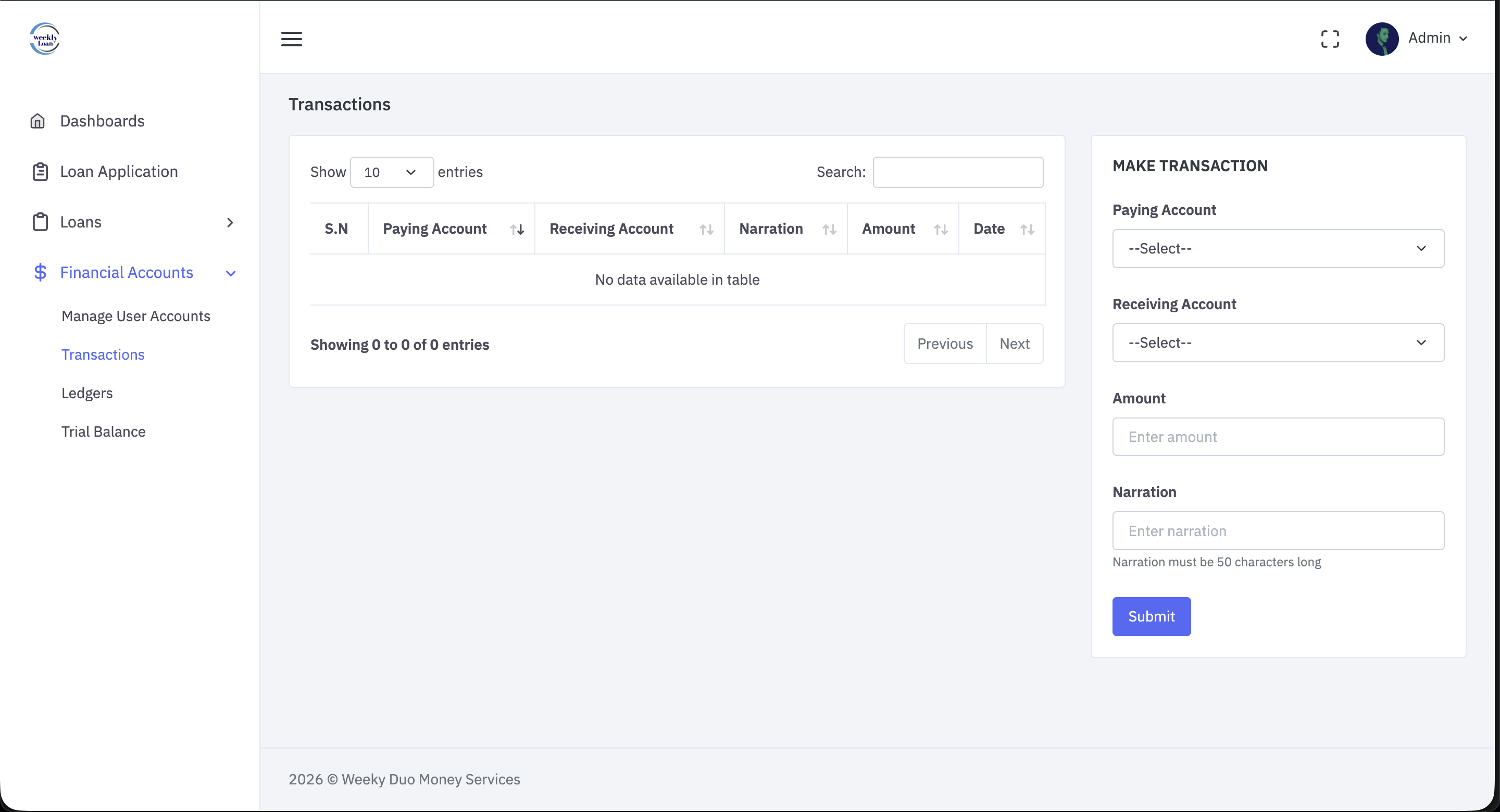
Task: Open Trial Balance page
Action: [x=104, y=432]
